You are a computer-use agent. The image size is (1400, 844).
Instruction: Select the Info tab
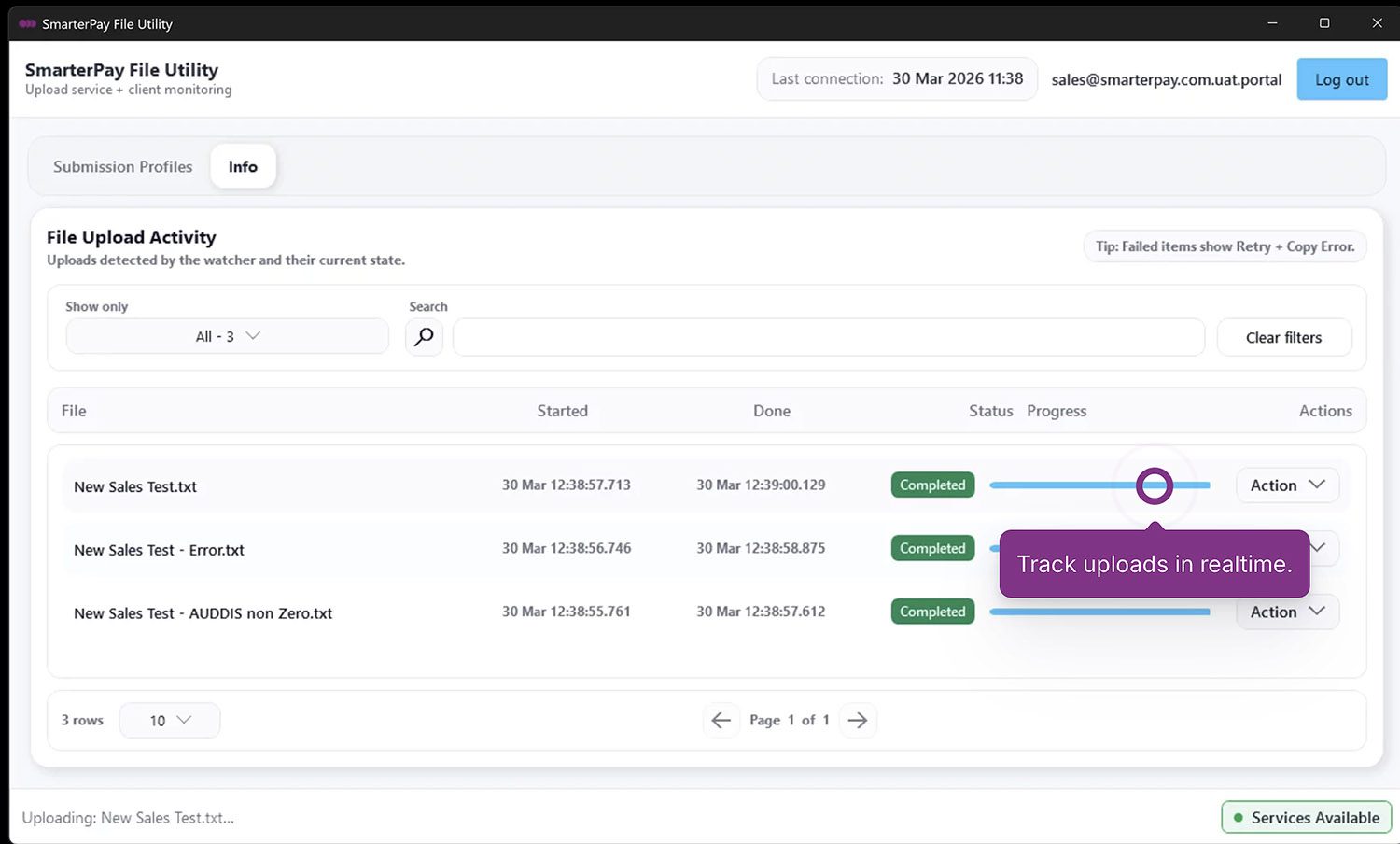coord(243,166)
